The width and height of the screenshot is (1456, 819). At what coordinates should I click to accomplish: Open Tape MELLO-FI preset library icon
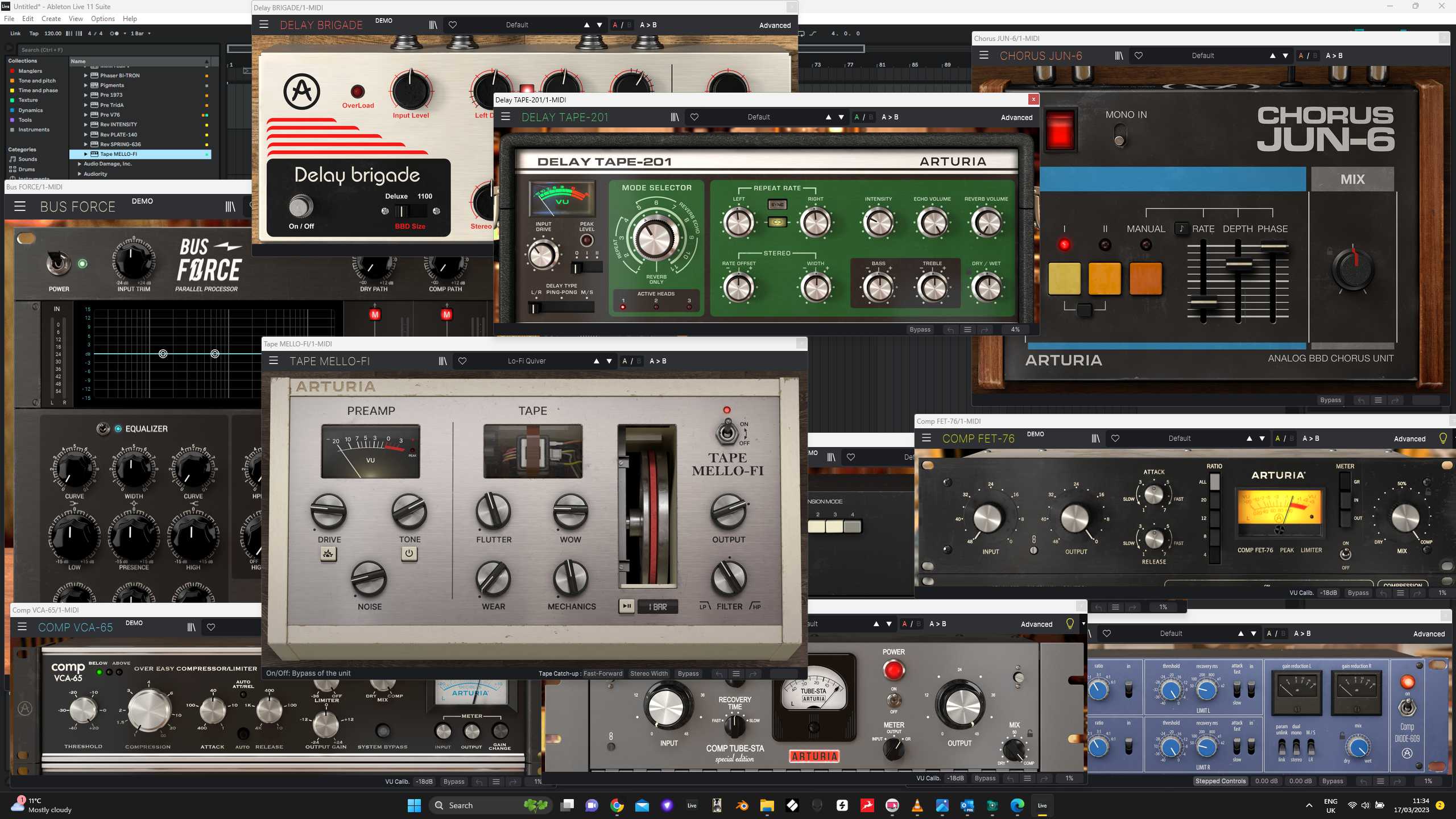click(442, 361)
